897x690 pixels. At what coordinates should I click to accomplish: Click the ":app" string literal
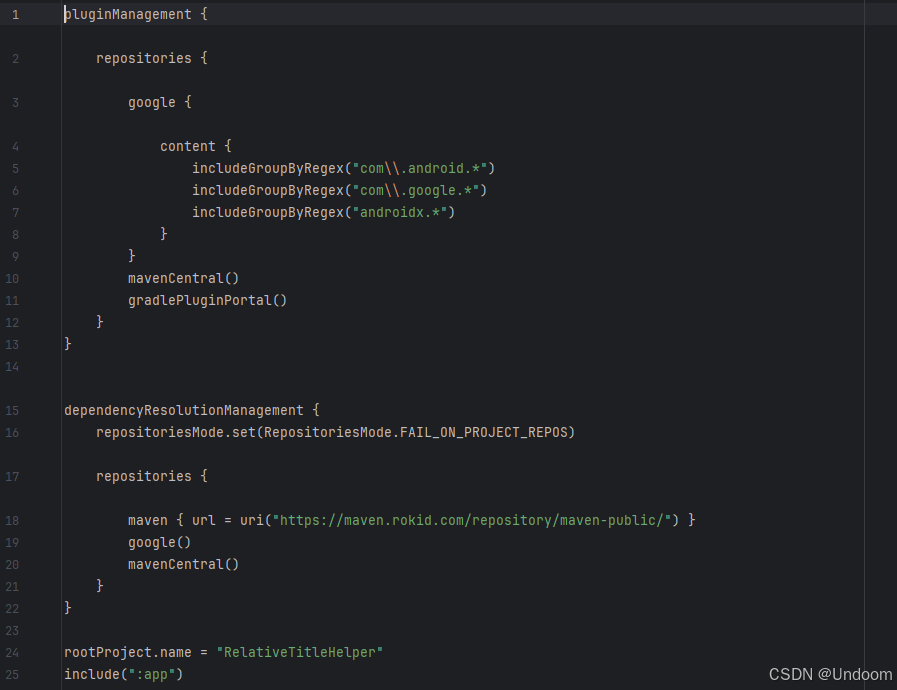pyautogui.click(x=152, y=675)
